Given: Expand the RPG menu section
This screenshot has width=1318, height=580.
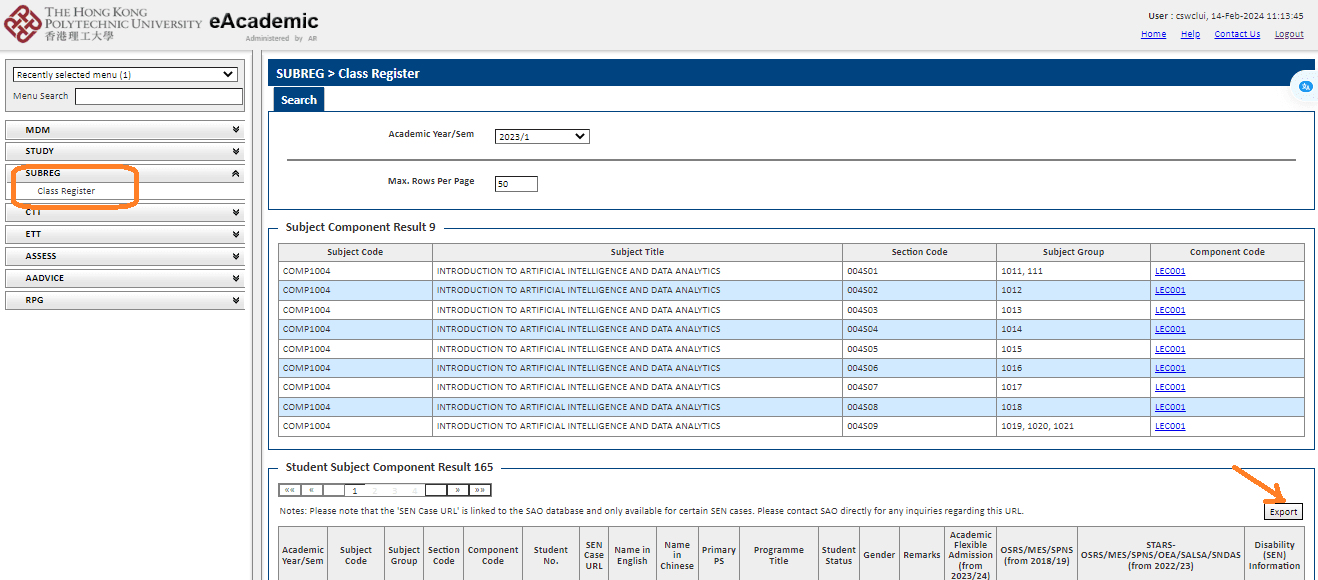Looking at the screenshot, I should [x=125, y=300].
